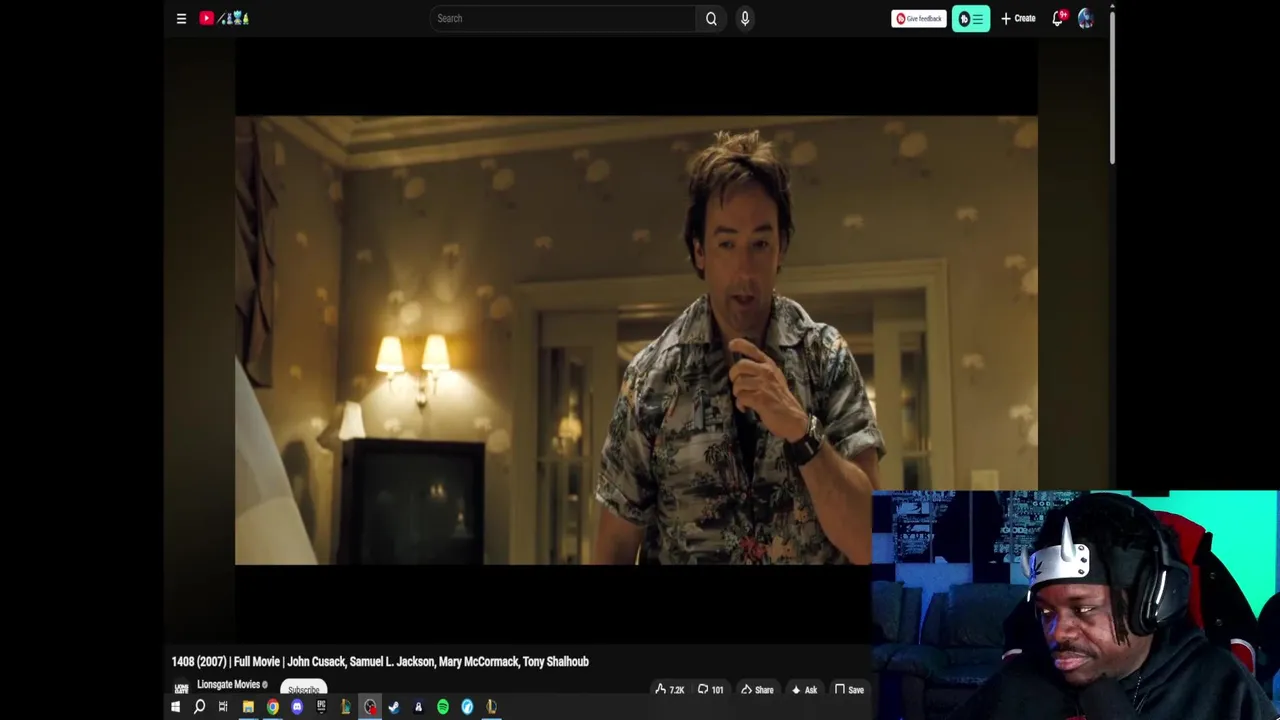Open the account avatar menu

tap(1086, 18)
